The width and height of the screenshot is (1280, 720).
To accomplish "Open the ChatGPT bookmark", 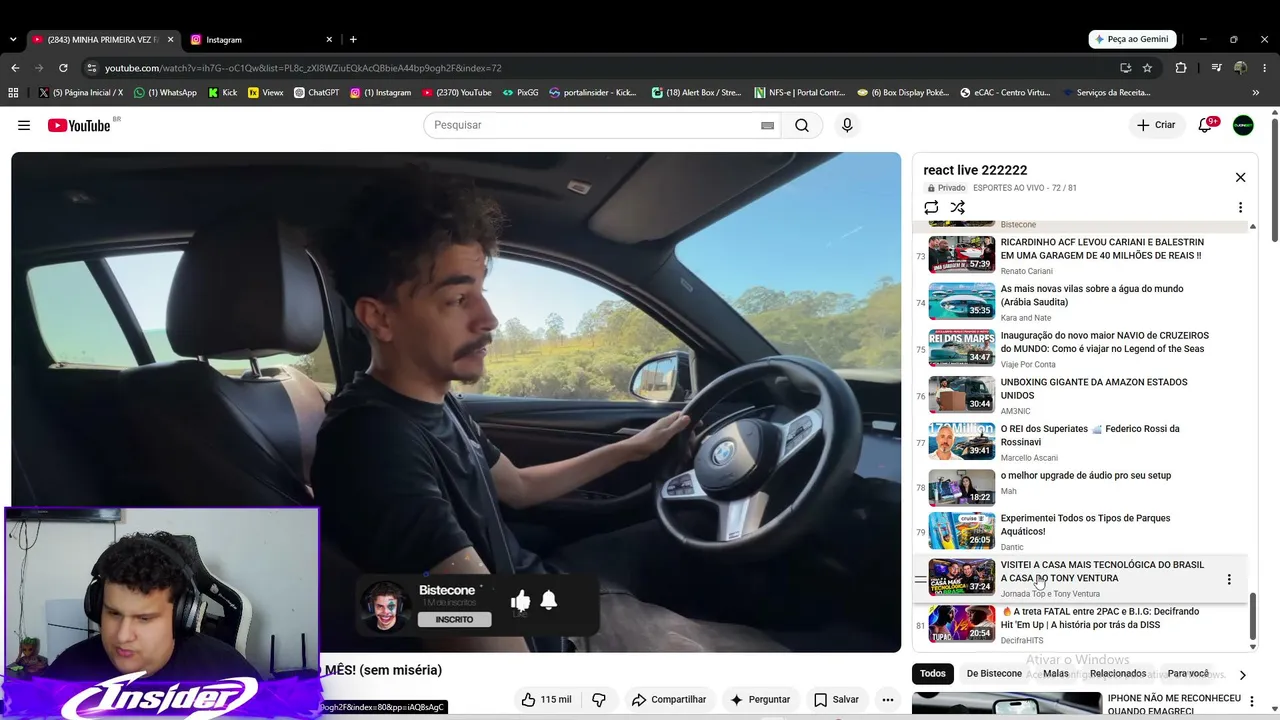I will pos(316,93).
